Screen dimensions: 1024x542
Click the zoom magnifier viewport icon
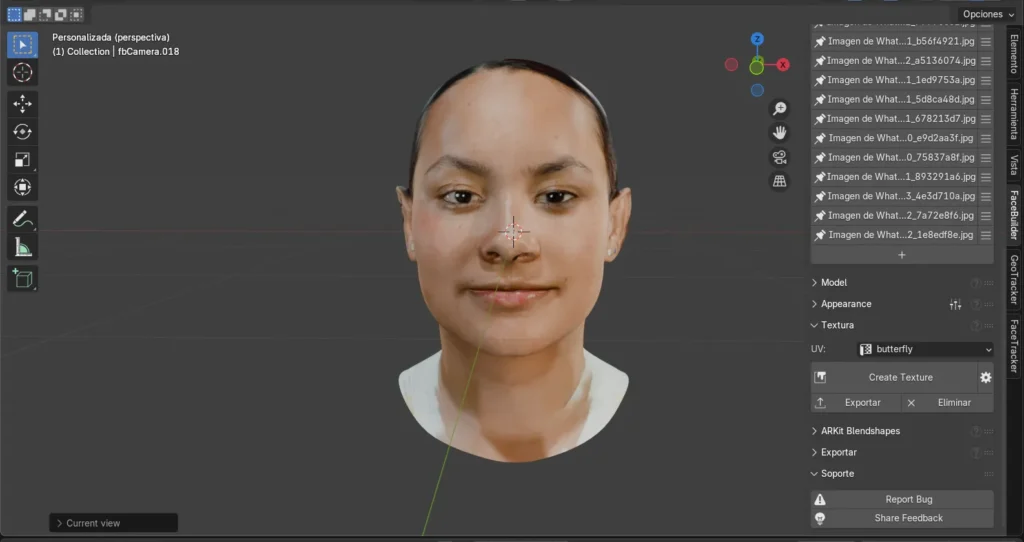coord(779,109)
